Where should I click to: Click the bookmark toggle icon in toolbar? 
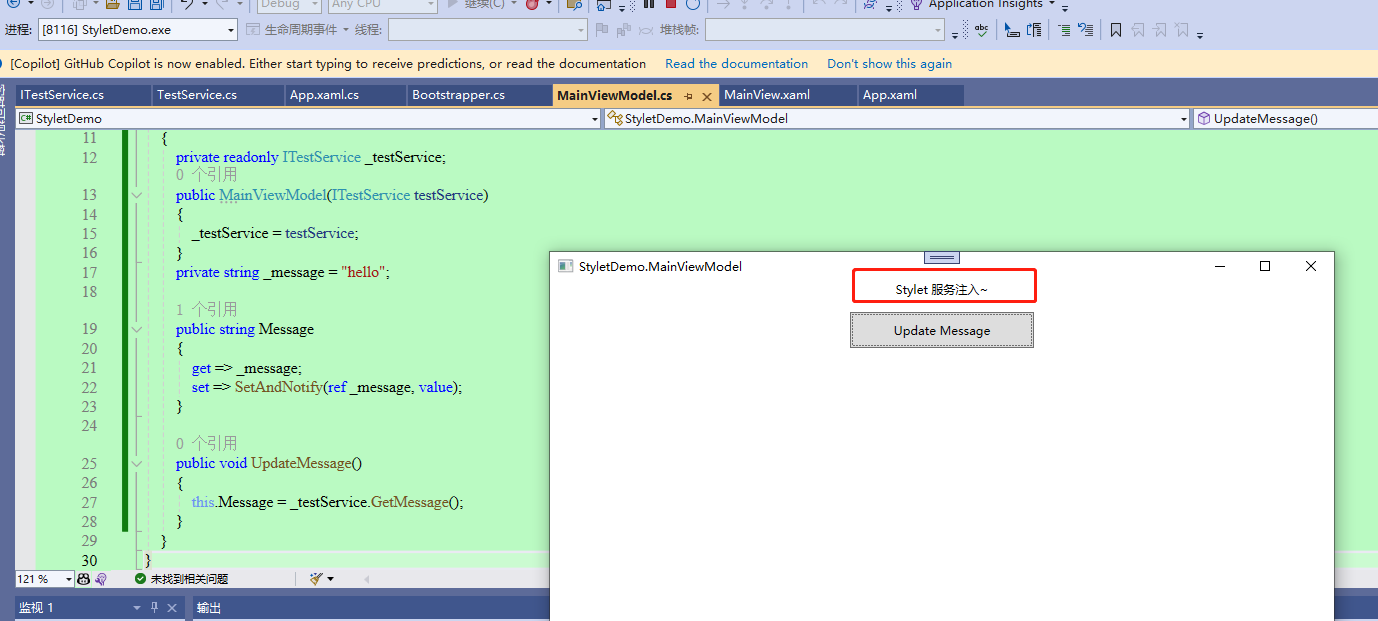(x=1115, y=30)
